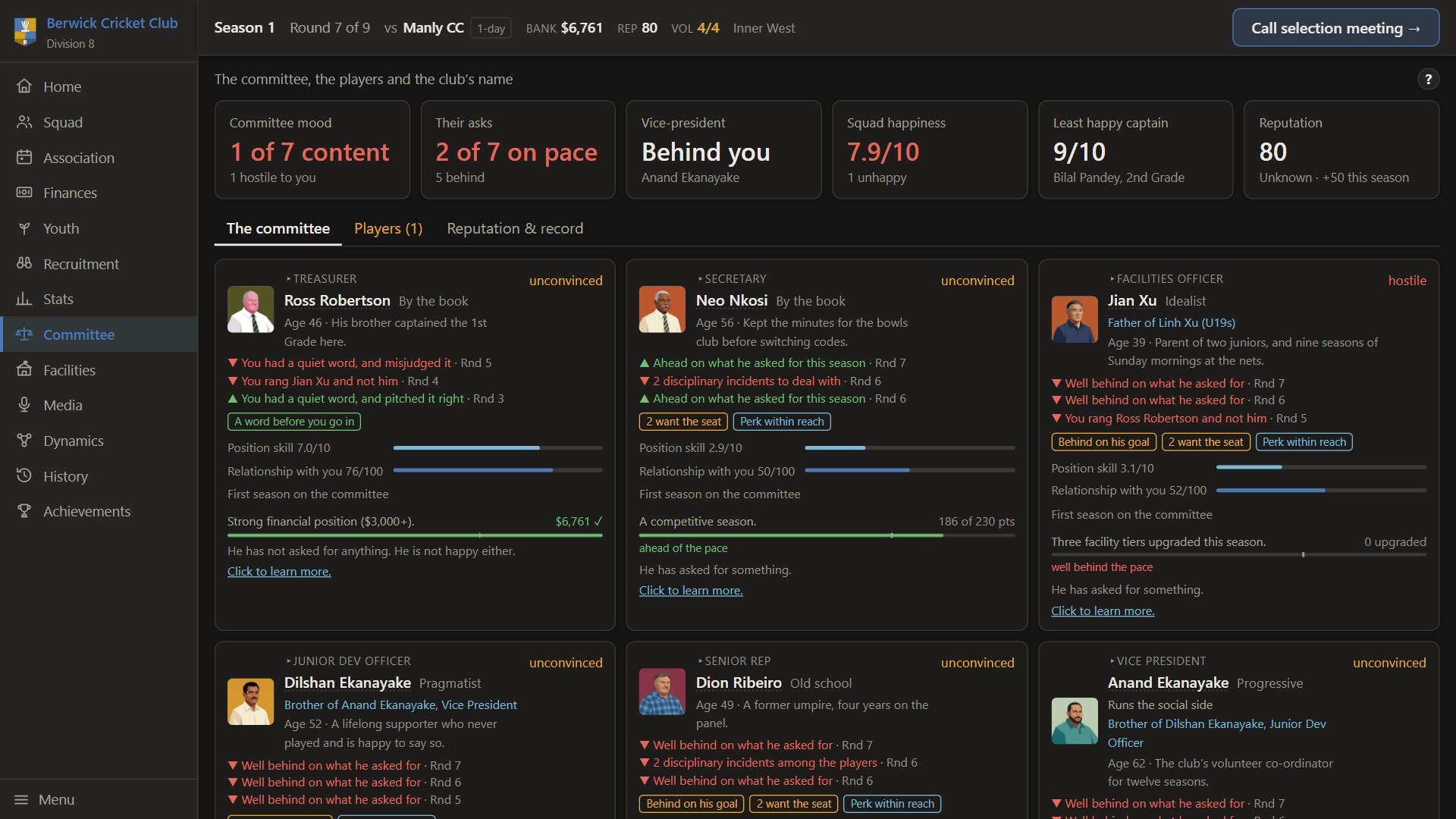Open the Facilities icon in sidebar
1456x819 pixels.
24,370
